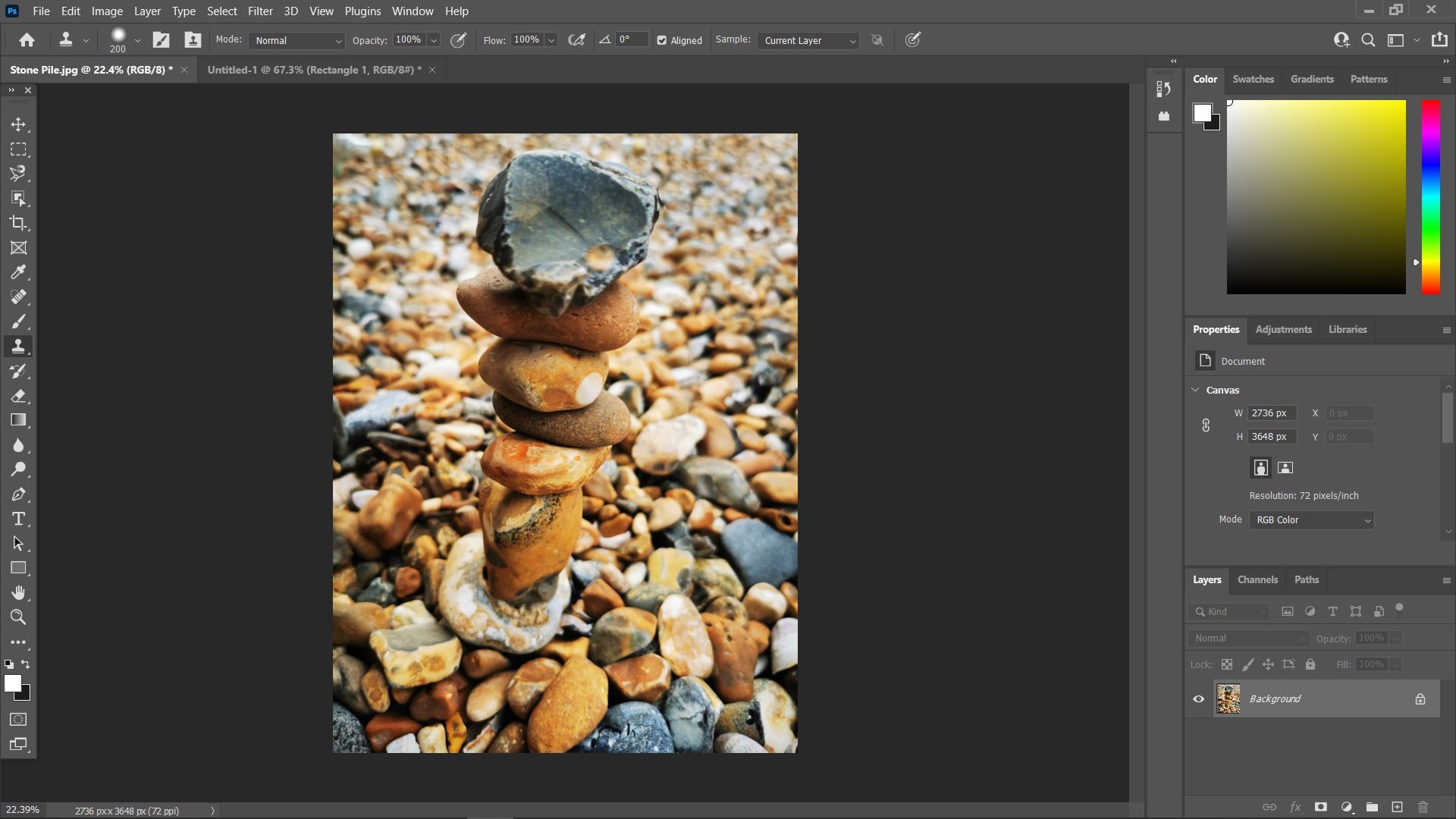Toggle lock transparent pixels on Background

pyautogui.click(x=1226, y=663)
